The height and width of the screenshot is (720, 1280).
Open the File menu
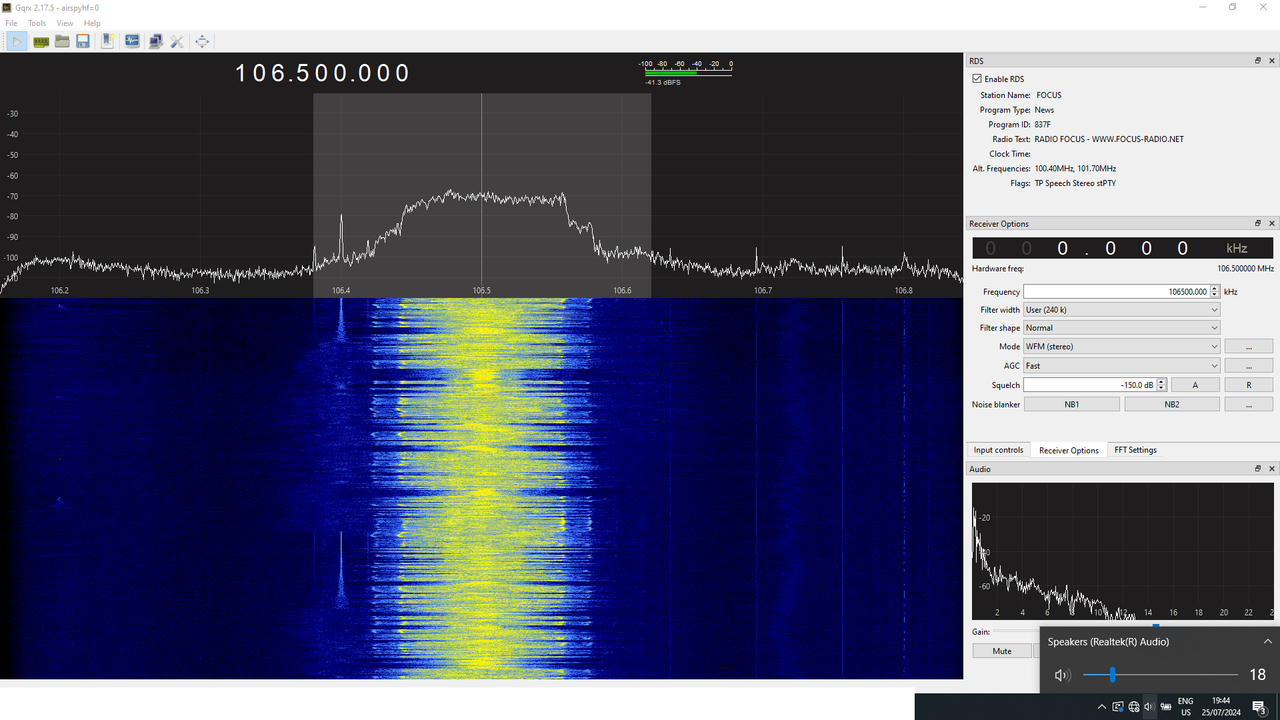pos(11,23)
